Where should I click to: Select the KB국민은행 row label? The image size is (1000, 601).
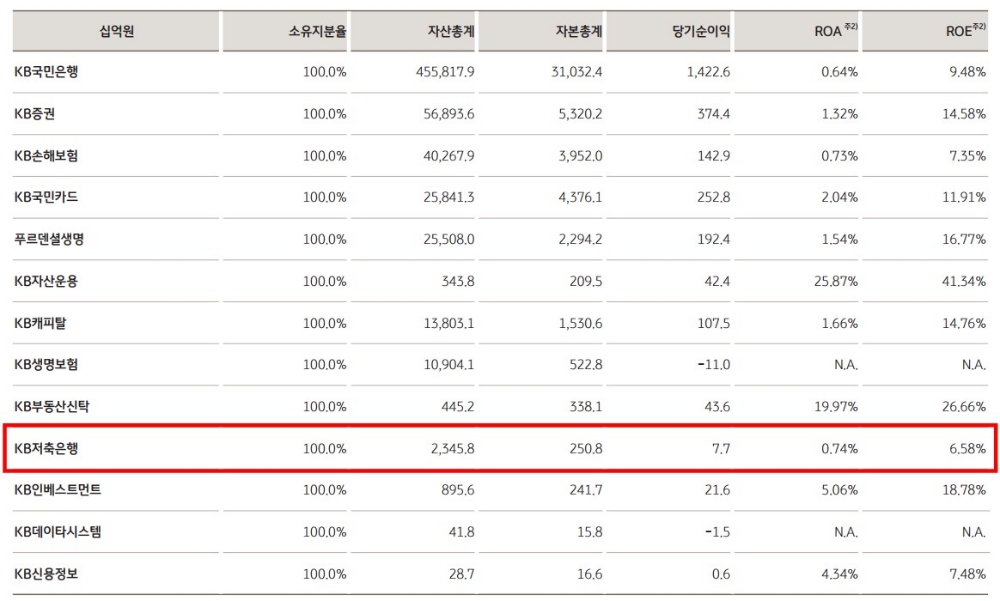[52, 72]
